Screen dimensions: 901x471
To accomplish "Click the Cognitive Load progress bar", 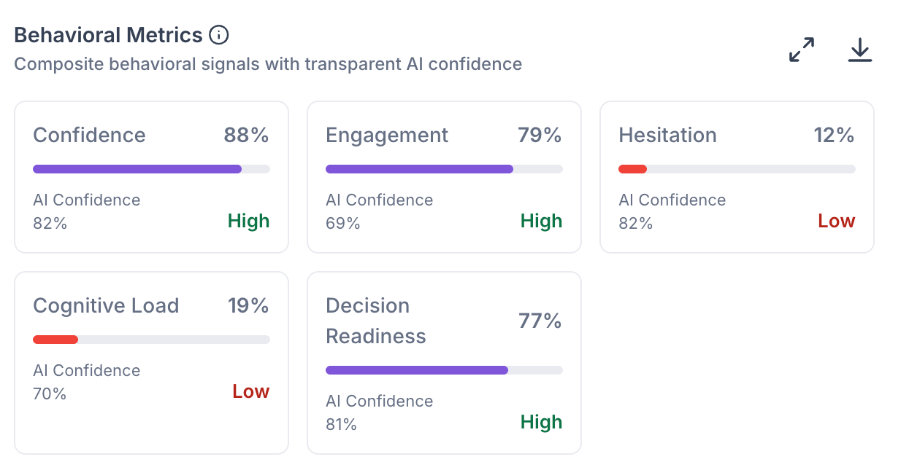I will (151, 339).
